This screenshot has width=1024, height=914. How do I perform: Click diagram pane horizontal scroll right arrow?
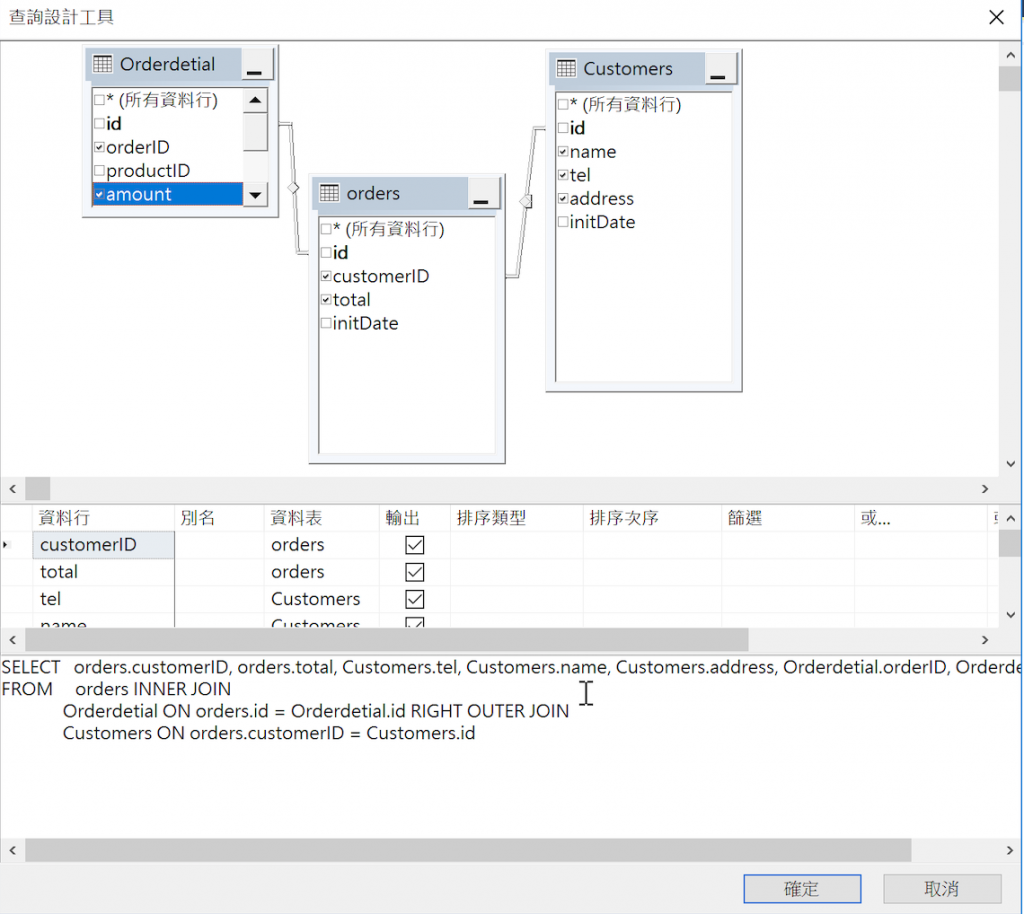pyautogui.click(x=985, y=488)
